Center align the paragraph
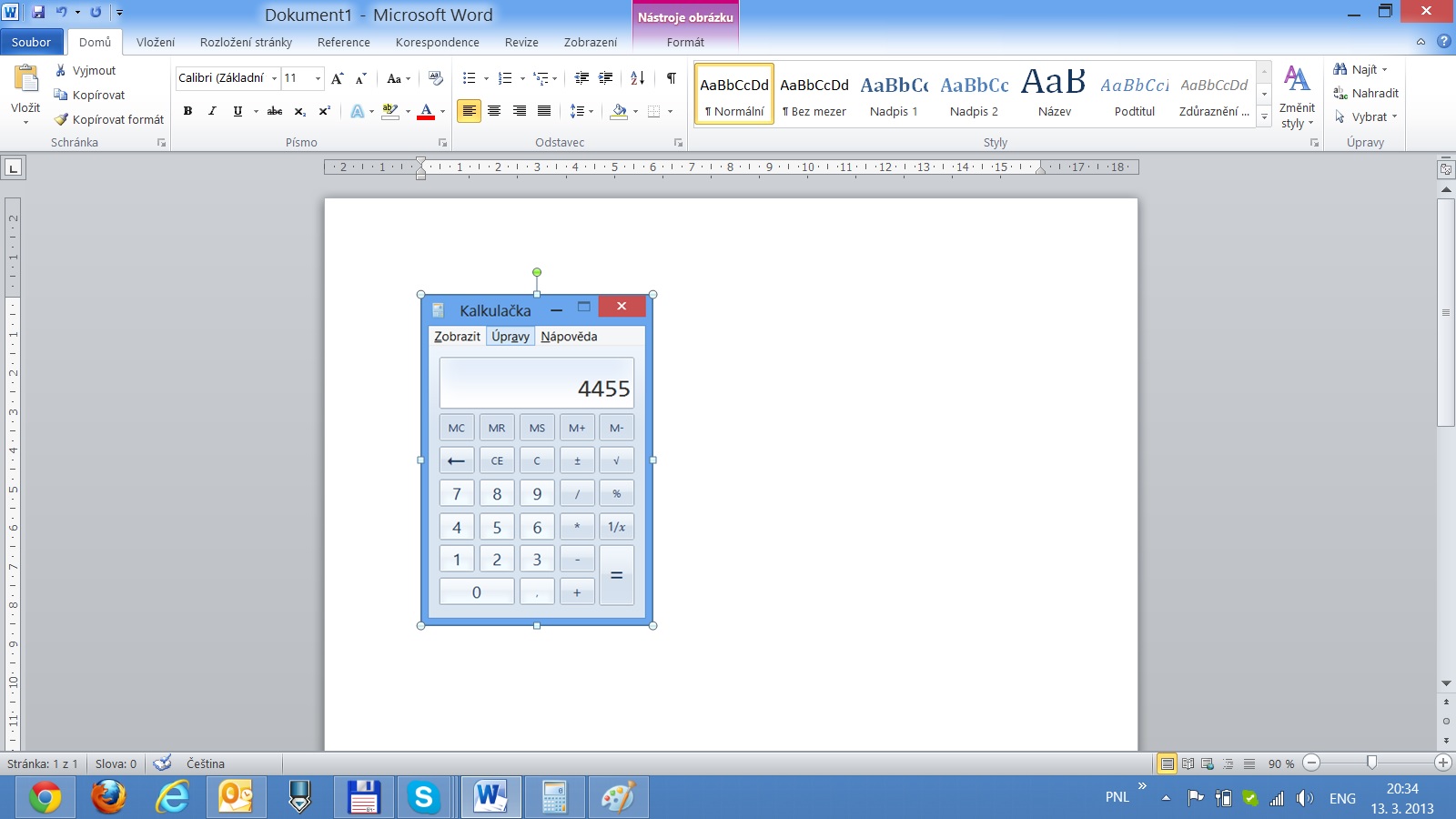Screen dimensions: 1456x819 pos(494,111)
